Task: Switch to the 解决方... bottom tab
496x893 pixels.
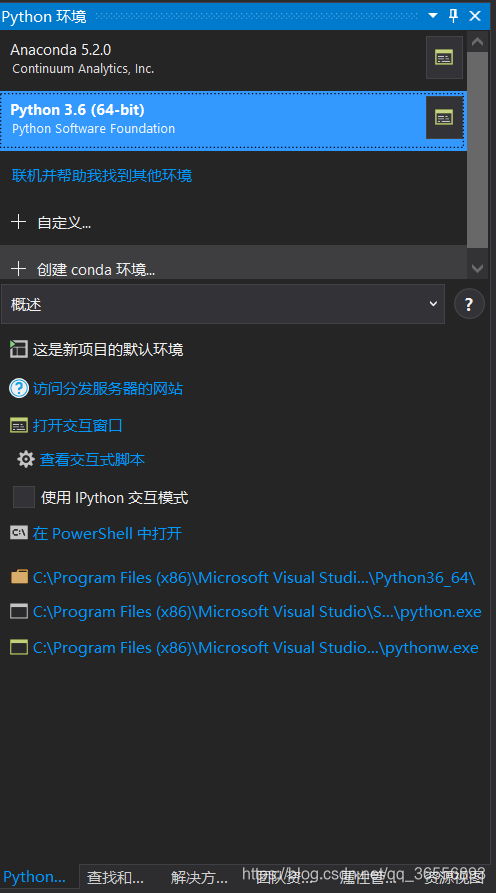Action: (199, 878)
